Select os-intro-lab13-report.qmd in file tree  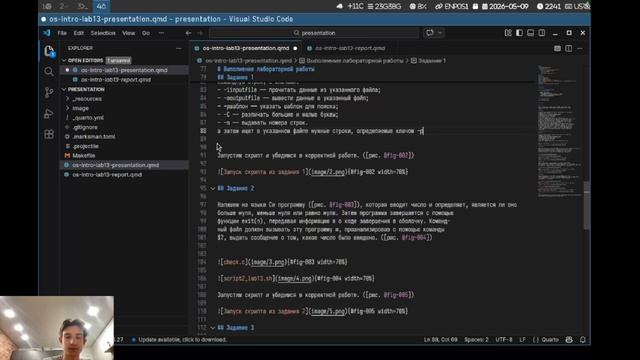point(107,174)
